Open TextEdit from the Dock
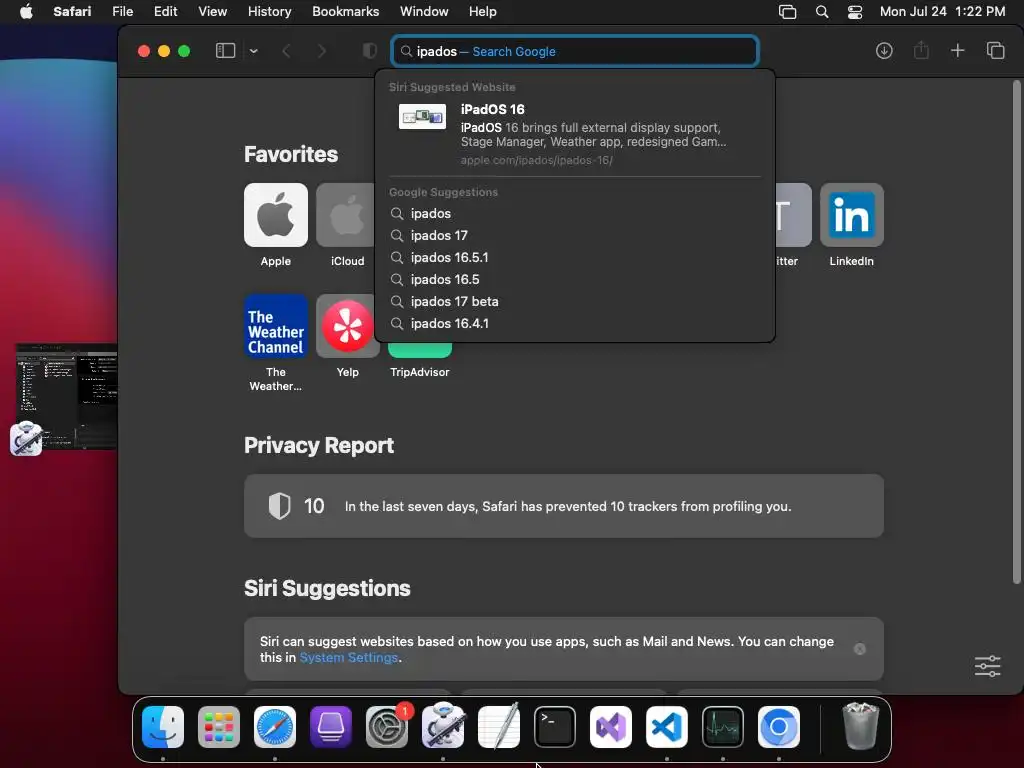The width and height of the screenshot is (1024, 768). click(499, 726)
